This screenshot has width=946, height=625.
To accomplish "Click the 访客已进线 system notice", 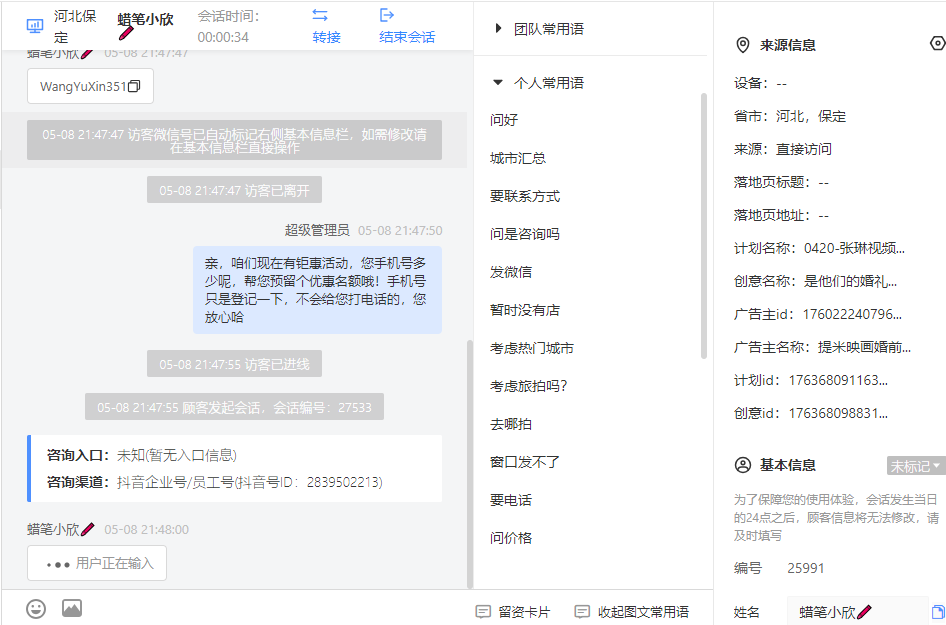I will [234, 364].
